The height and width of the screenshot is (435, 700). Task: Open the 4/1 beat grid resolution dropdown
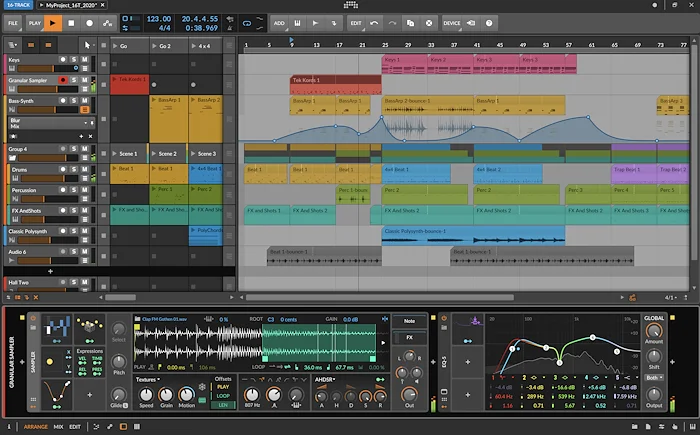coord(671,297)
